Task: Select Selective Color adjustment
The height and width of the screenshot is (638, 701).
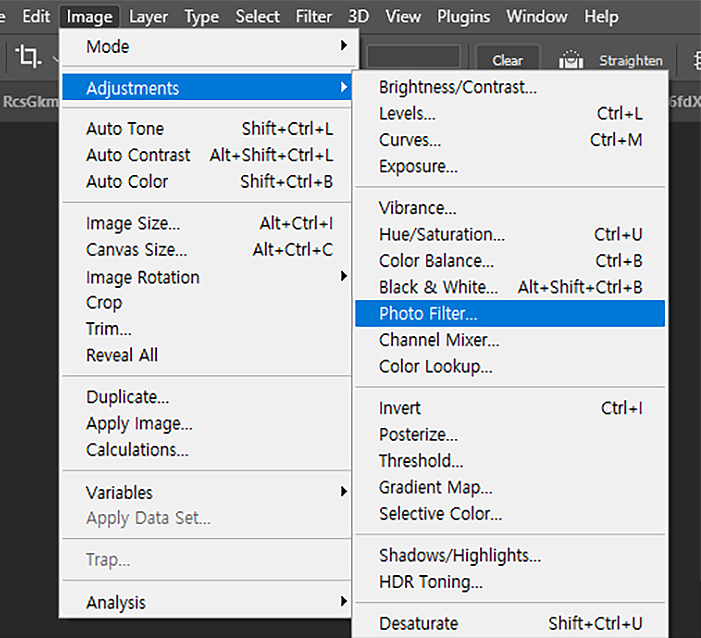Action: [x=510, y=514]
